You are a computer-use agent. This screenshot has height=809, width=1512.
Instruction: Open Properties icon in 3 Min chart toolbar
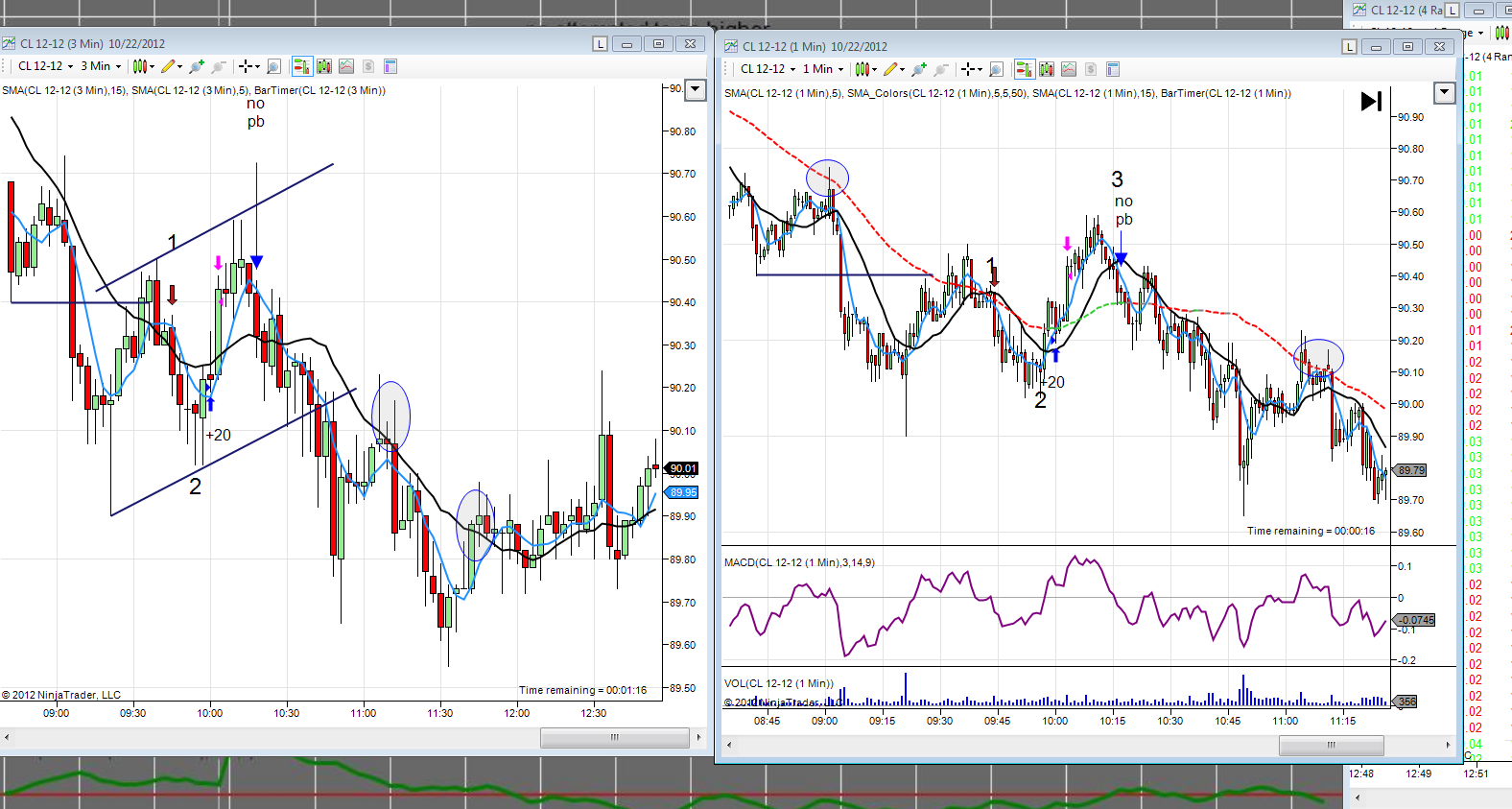[390, 66]
